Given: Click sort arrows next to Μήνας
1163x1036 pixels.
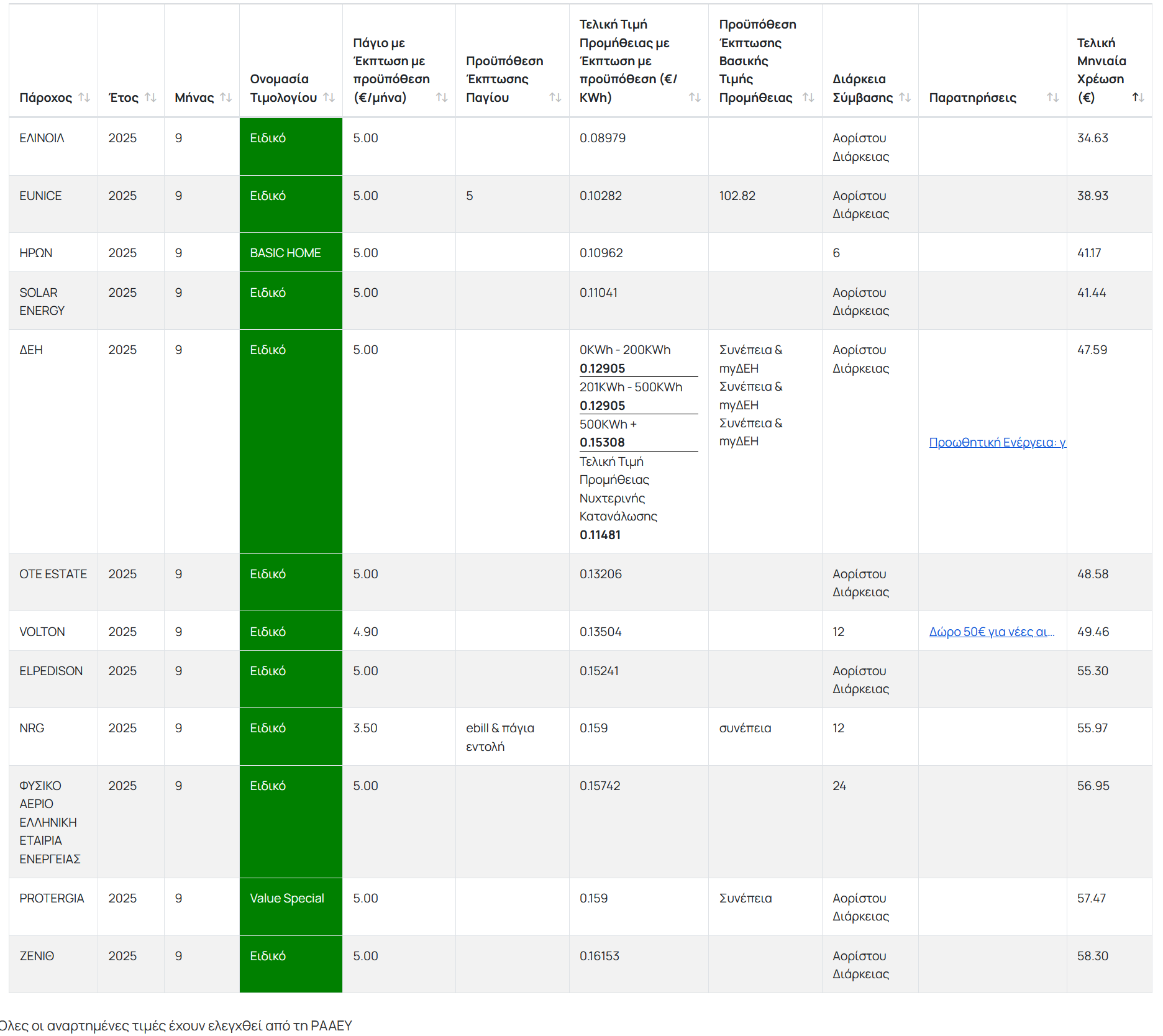Looking at the screenshot, I should click(226, 98).
